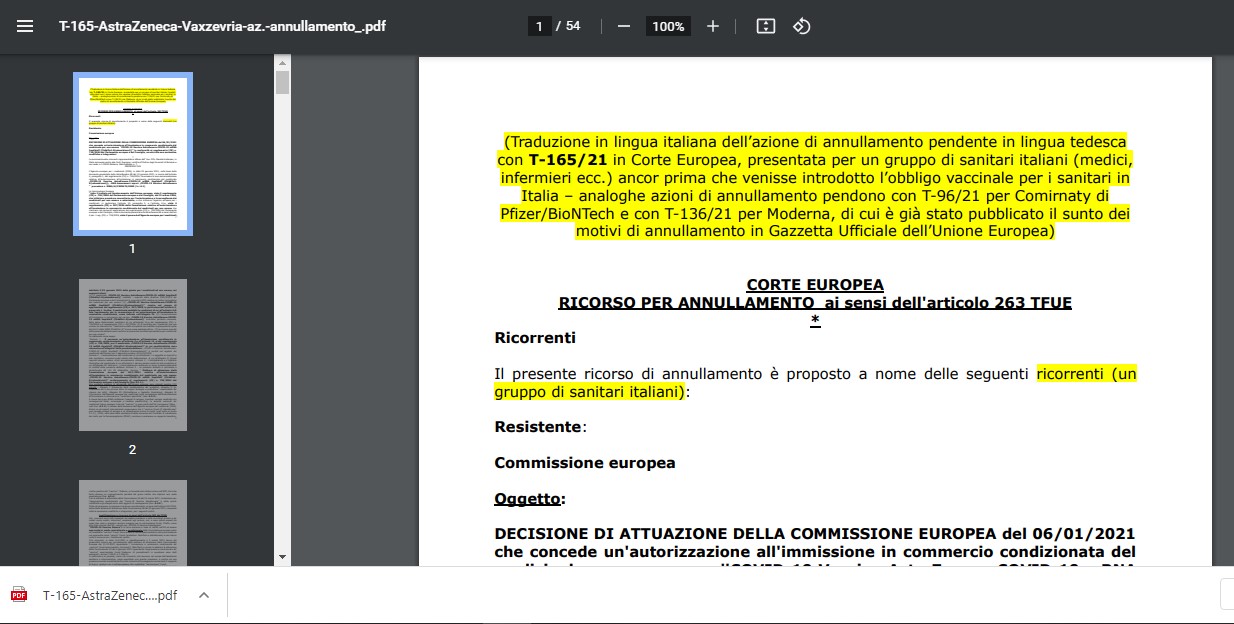The width and height of the screenshot is (1234, 624).
Task: Click the 'CORTE EUROPEA' heading
Action: pos(815,285)
